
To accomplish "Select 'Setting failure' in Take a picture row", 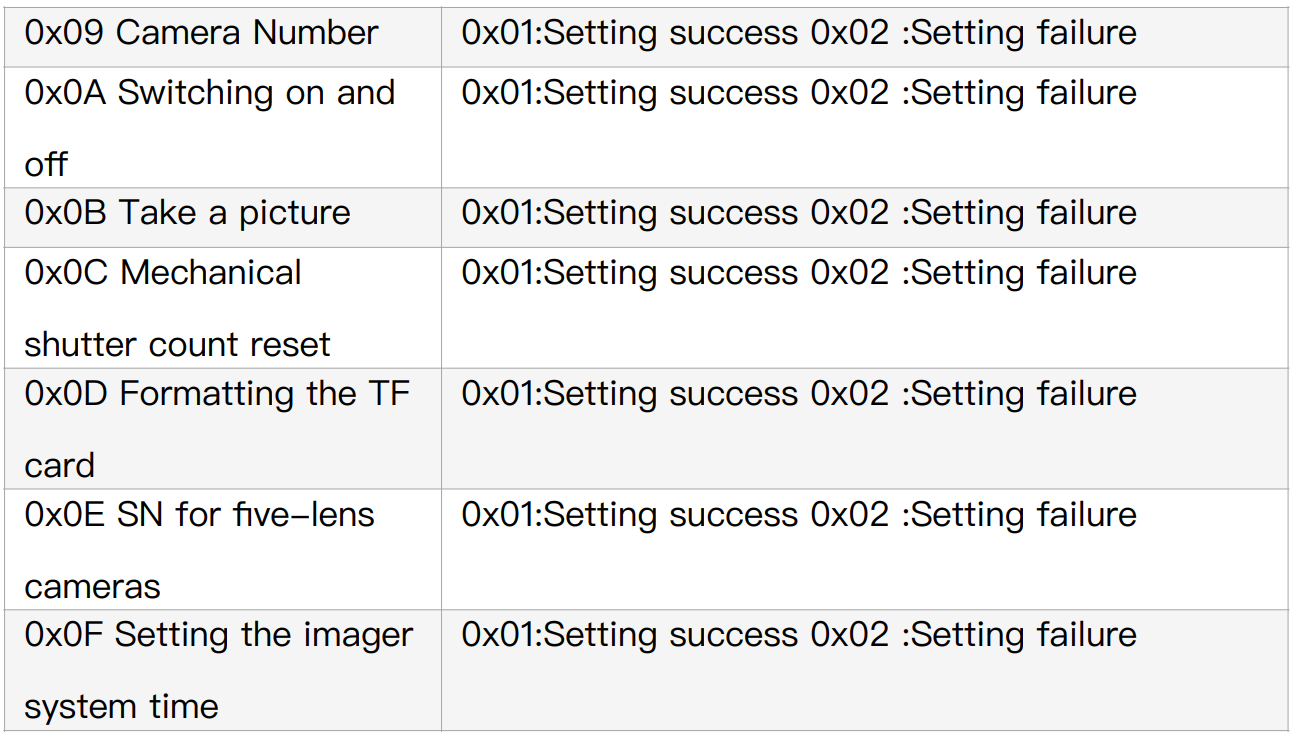I will (1024, 213).
